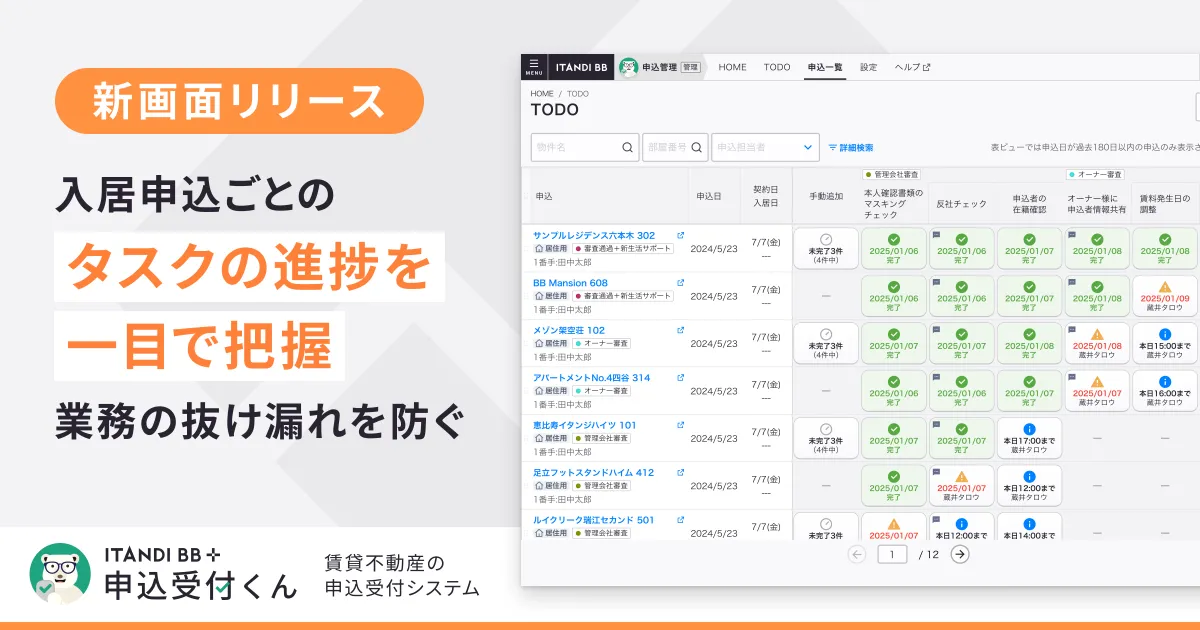The width and height of the screenshot is (1200, 630).
Task: Click the previous page arrow
Action: click(856, 554)
